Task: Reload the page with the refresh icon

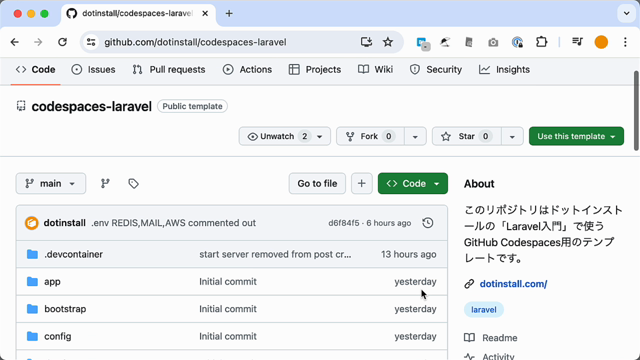Action: 62,42
